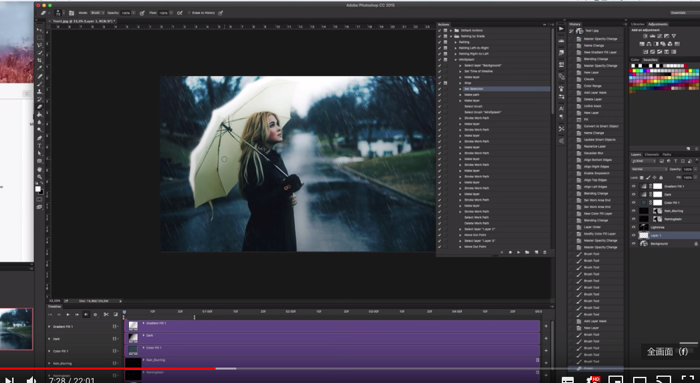Expand Gradient Fill 1 timeline track

click(x=49, y=327)
